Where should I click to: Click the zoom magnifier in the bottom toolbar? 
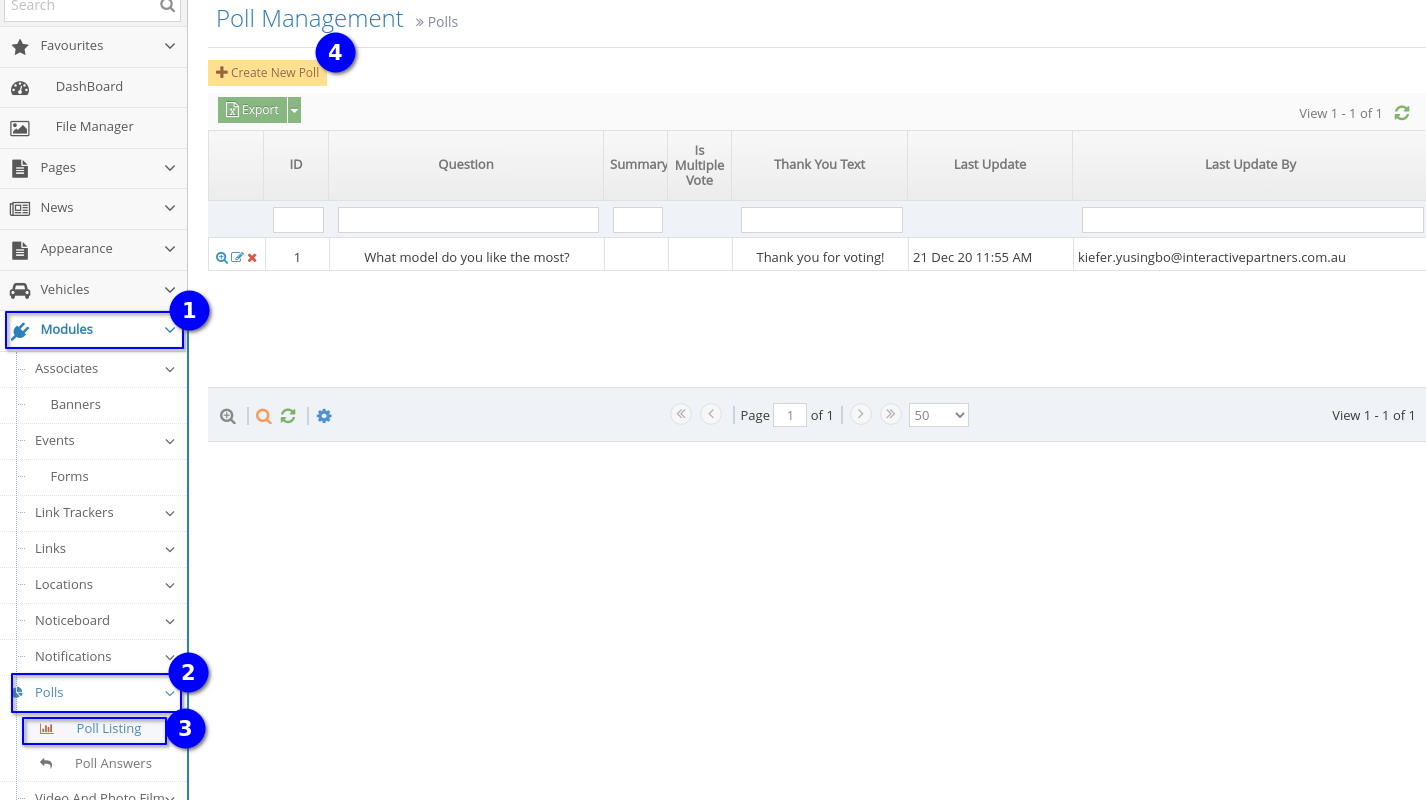[x=228, y=415]
